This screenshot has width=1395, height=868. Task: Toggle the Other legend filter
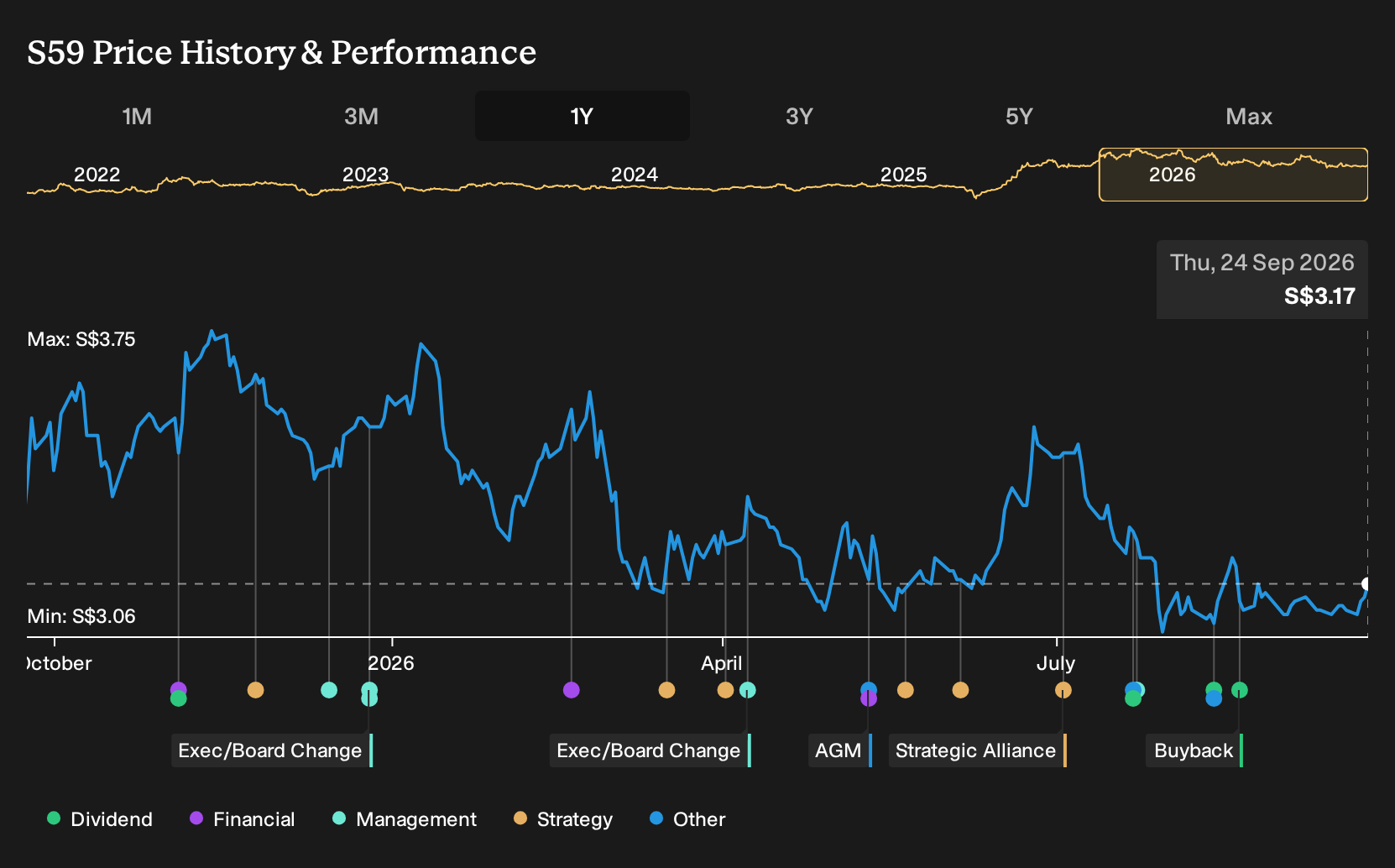click(x=687, y=818)
